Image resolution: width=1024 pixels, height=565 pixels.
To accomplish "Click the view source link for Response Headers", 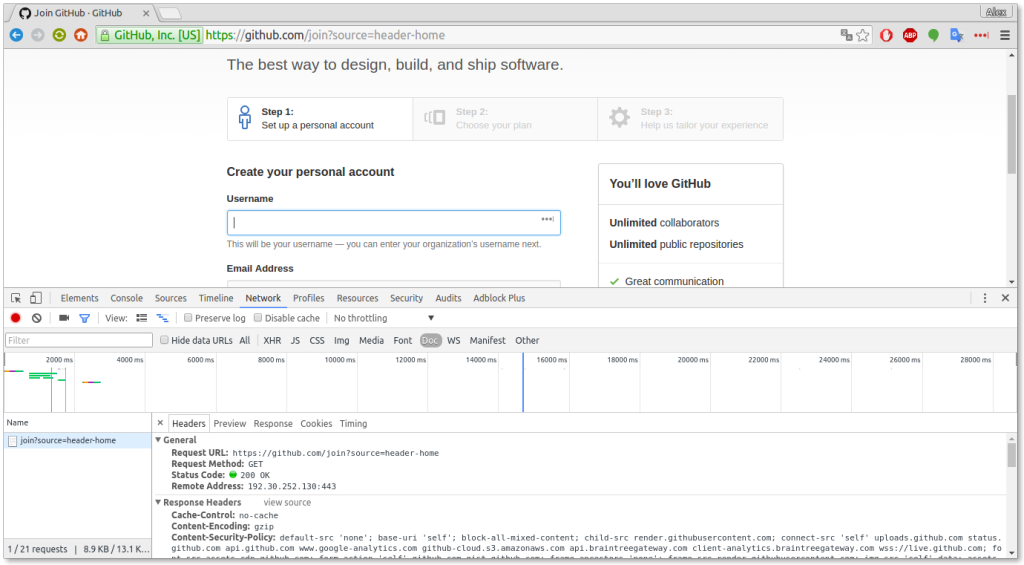I will [x=287, y=502].
